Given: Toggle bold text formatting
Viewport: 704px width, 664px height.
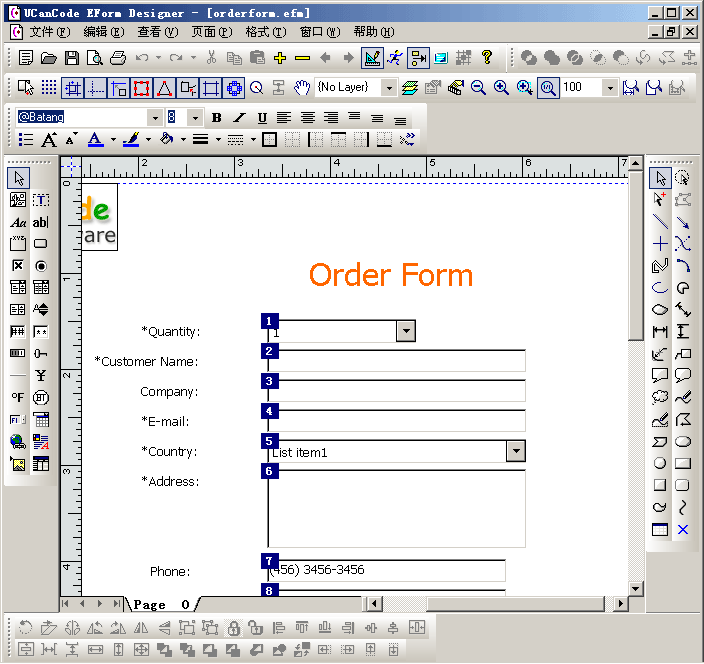Looking at the screenshot, I should click(217, 118).
